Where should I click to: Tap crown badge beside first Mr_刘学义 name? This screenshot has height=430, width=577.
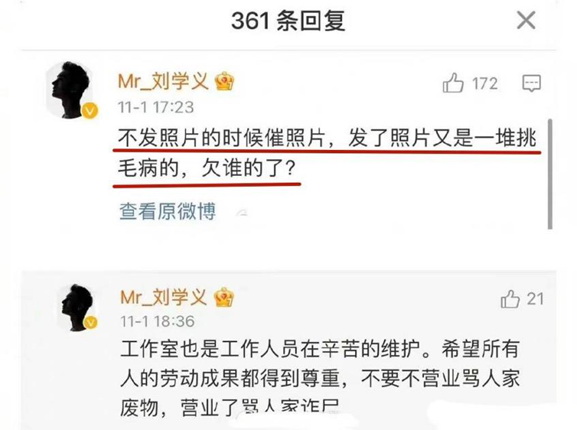point(224,81)
